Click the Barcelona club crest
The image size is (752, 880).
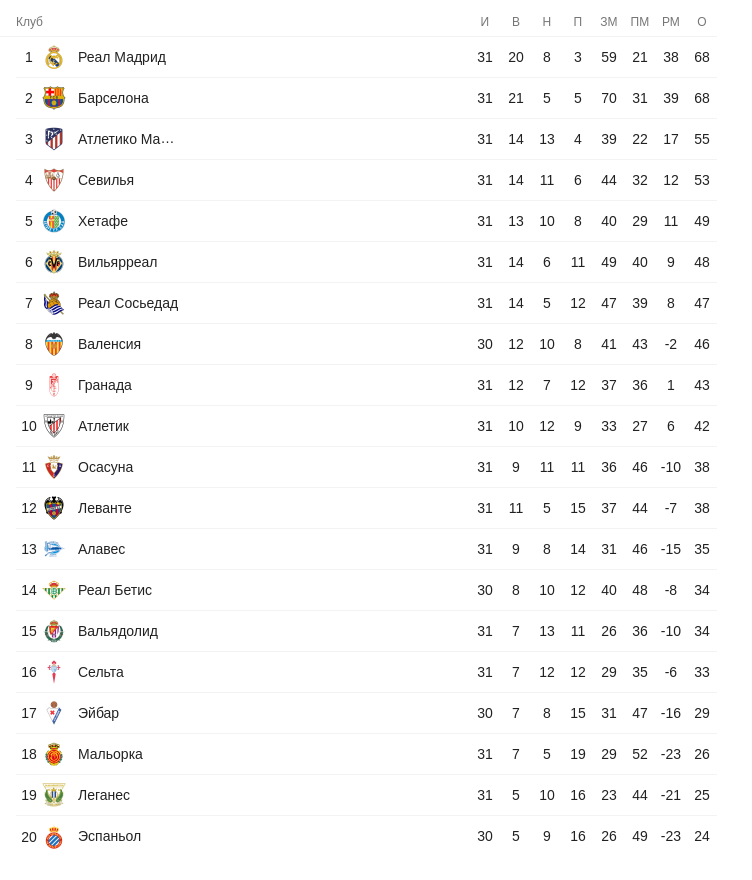click(x=54, y=98)
